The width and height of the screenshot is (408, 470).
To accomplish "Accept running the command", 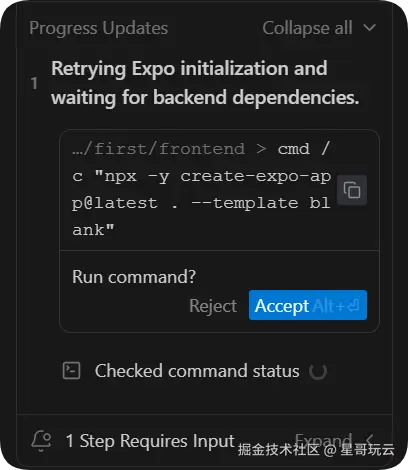I will pyautogui.click(x=308, y=305).
